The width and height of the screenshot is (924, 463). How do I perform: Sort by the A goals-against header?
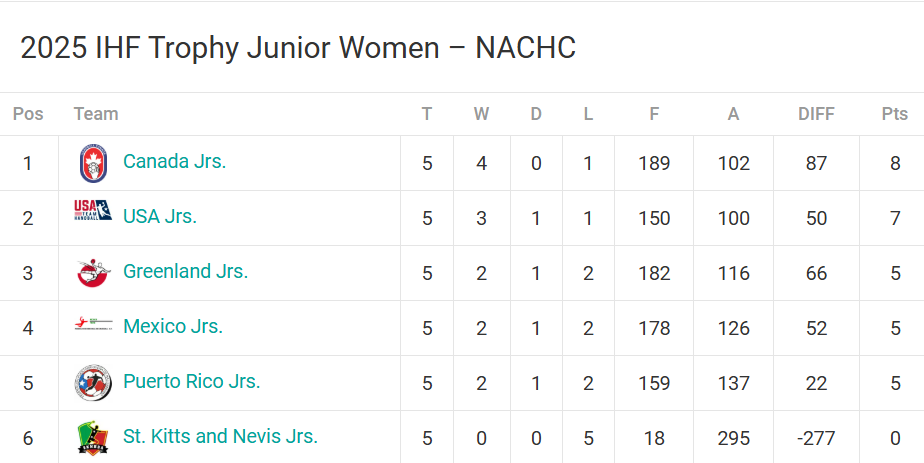(x=733, y=114)
